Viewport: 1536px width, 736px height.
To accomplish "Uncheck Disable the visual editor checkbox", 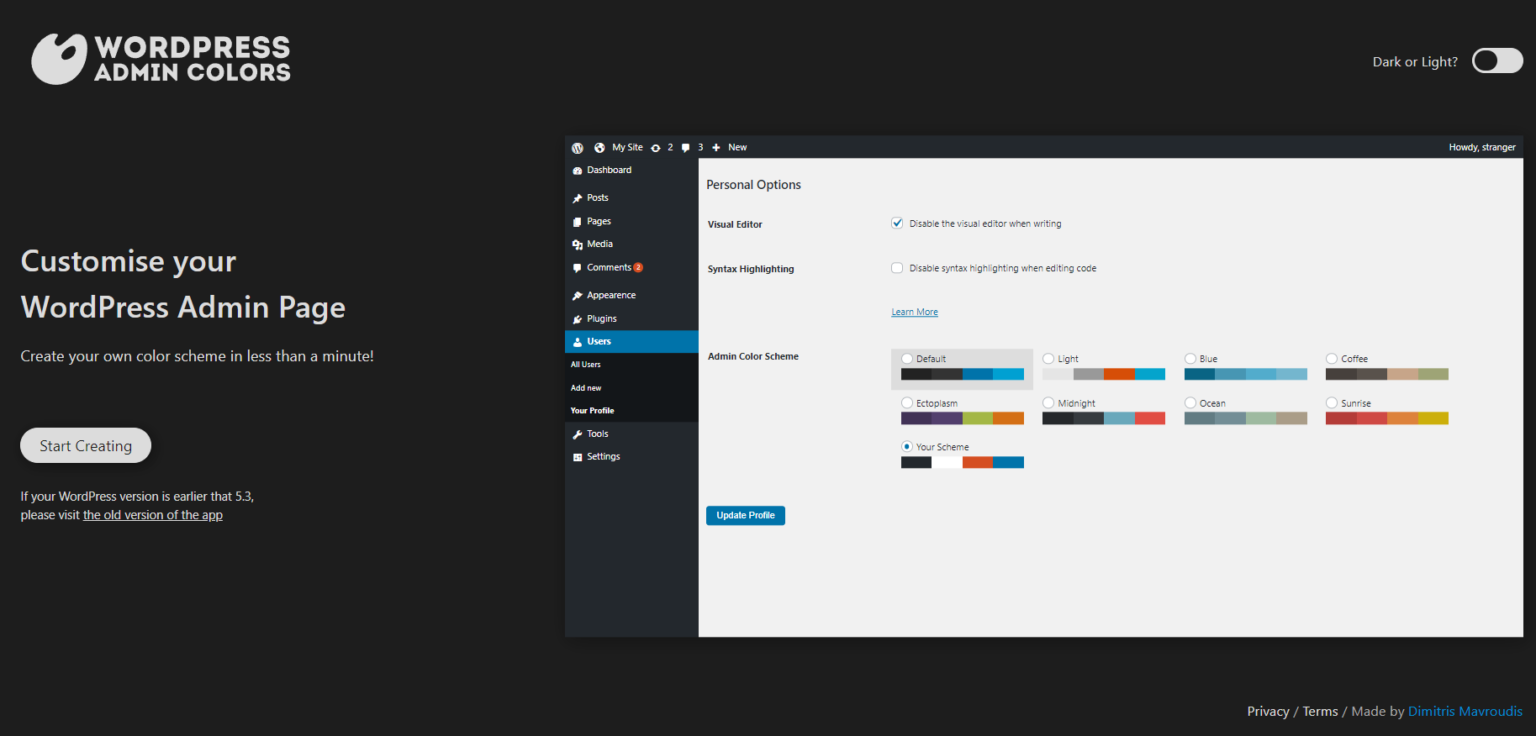I will (x=897, y=223).
